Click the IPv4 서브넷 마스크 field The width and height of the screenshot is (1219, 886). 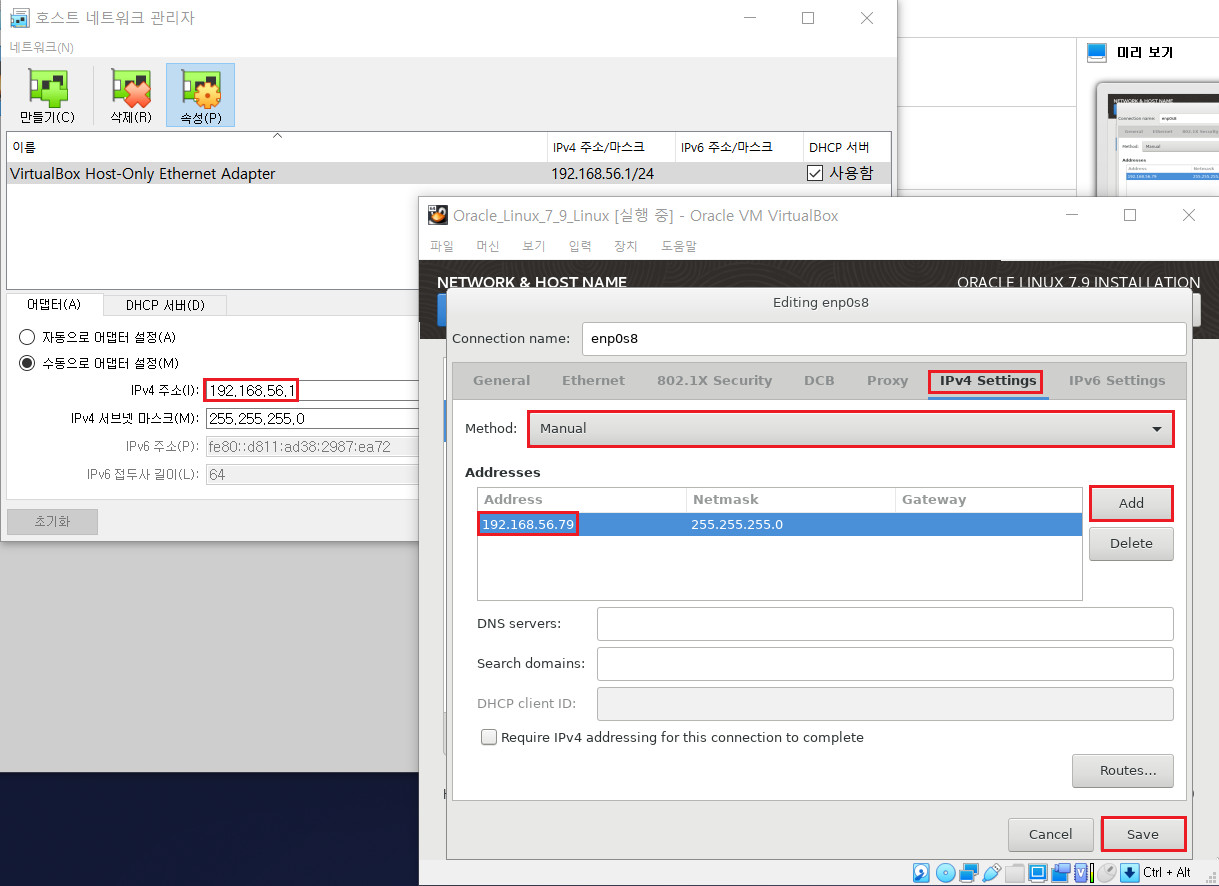pos(311,418)
